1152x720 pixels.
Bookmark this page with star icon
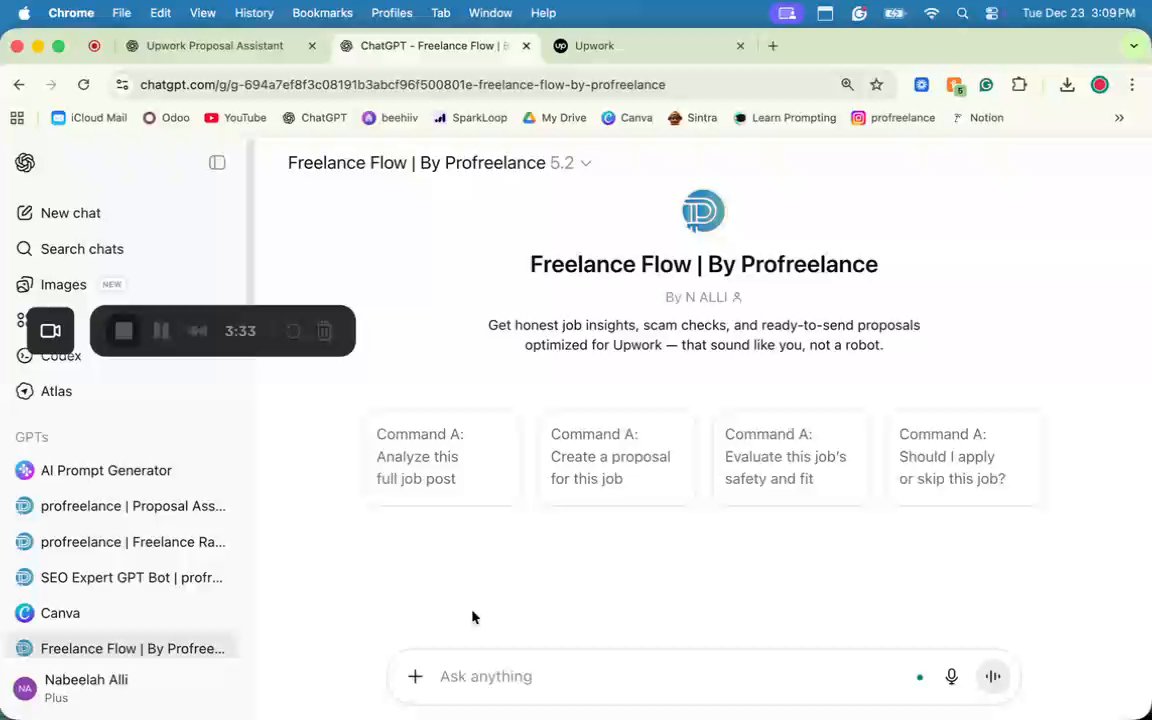click(x=876, y=84)
